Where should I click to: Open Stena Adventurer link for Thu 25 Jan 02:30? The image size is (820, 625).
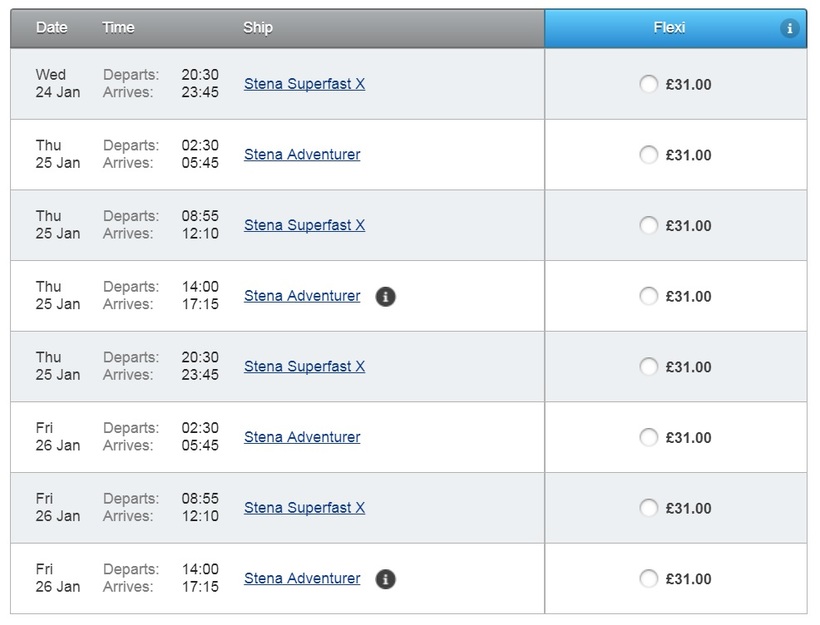click(302, 154)
